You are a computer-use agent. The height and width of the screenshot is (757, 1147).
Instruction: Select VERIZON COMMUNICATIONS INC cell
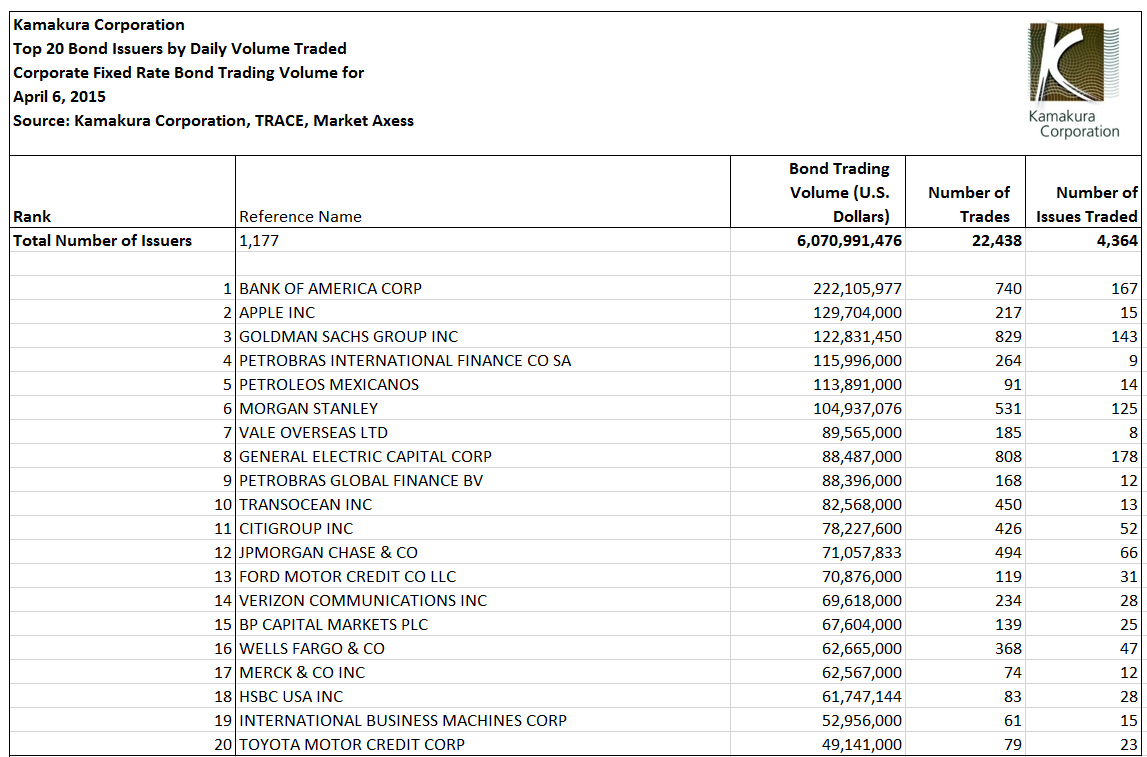483,600
